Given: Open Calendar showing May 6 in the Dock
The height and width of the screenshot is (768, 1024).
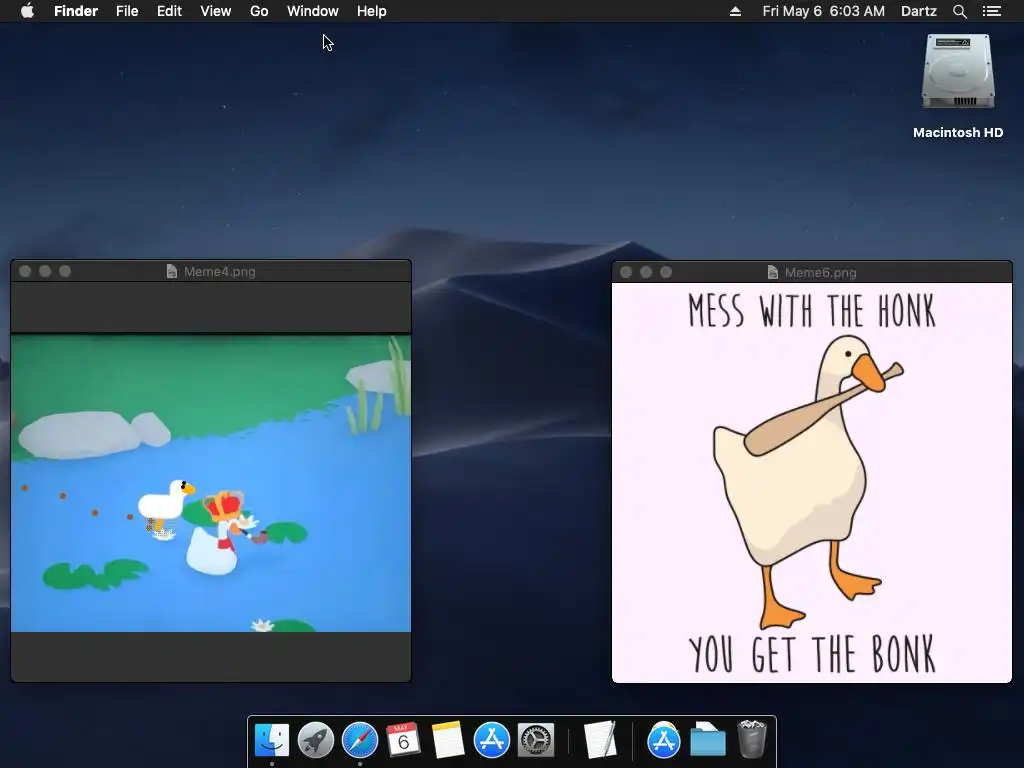Looking at the screenshot, I should (403, 741).
